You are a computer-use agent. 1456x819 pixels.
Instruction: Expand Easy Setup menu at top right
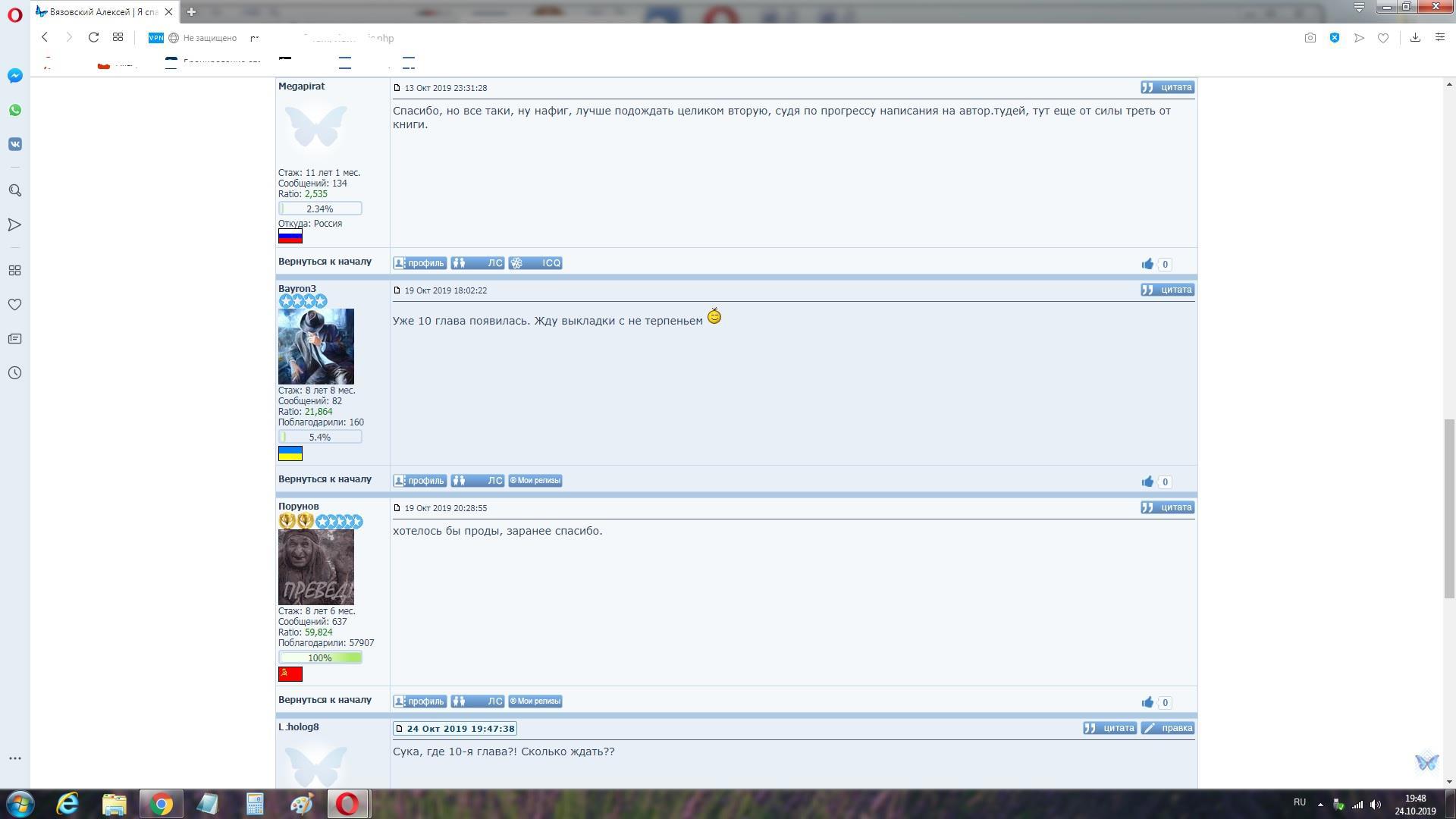tap(1439, 38)
